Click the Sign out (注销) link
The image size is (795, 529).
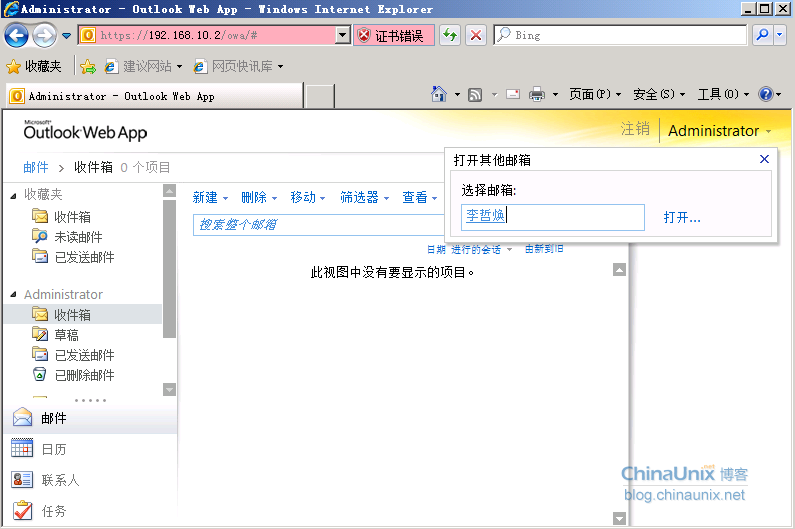(635, 129)
